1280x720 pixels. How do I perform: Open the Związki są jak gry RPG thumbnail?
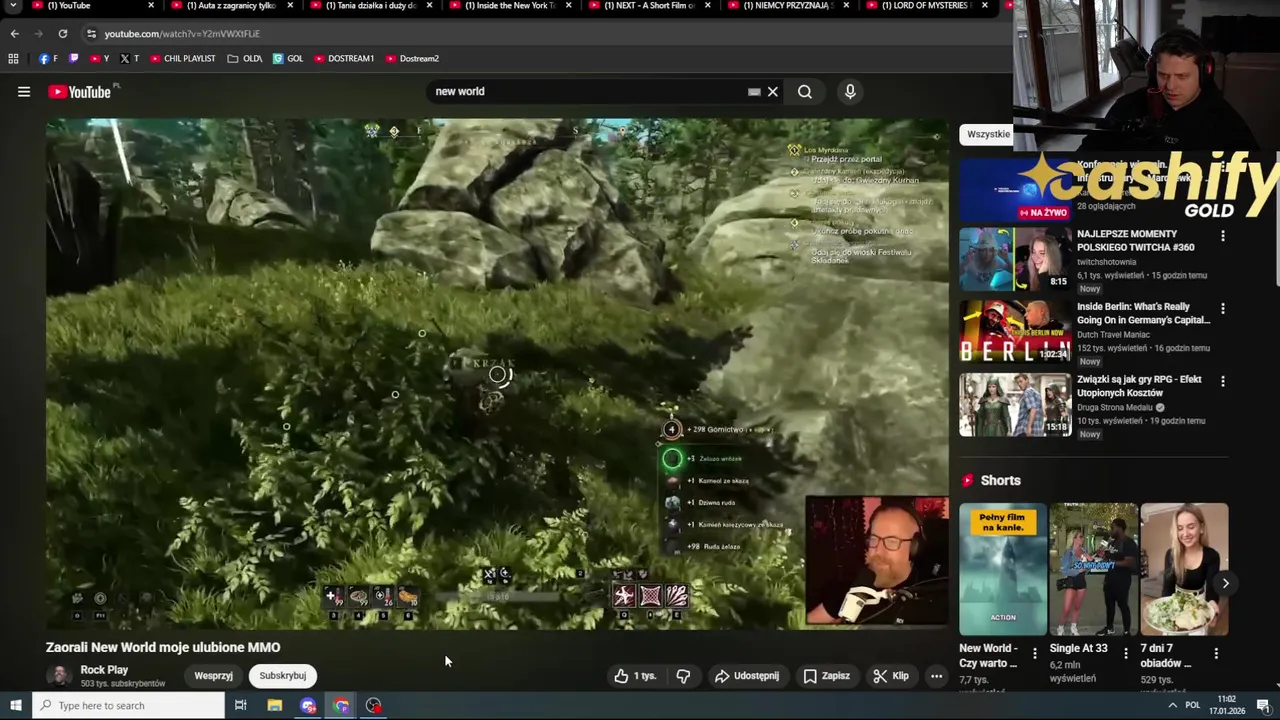tap(1015, 405)
